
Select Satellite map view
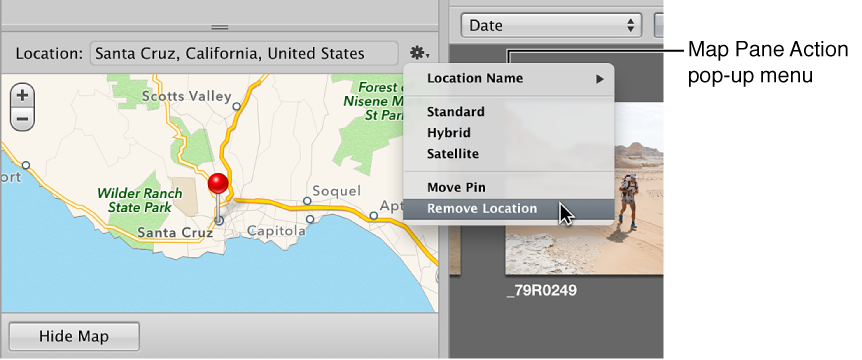tap(509, 154)
